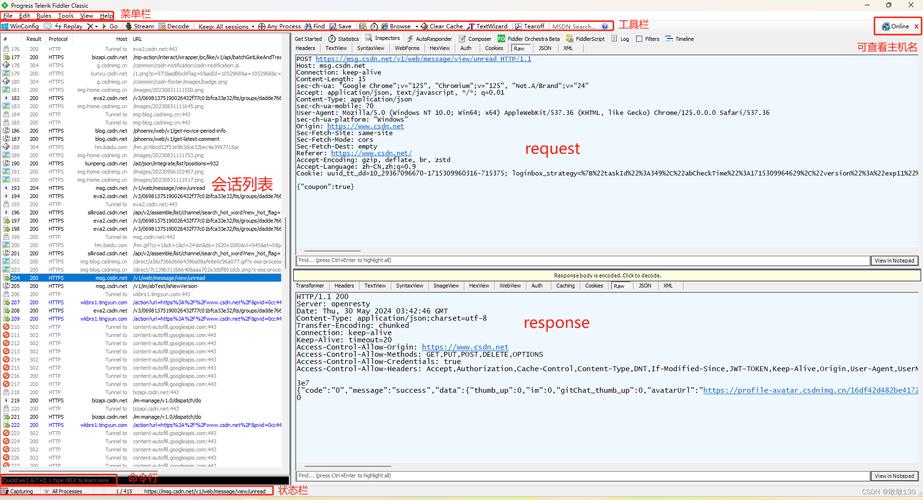The height and width of the screenshot is (500, 923).
Task: Click the Filters tab checkbox
Action: (639, 39)
